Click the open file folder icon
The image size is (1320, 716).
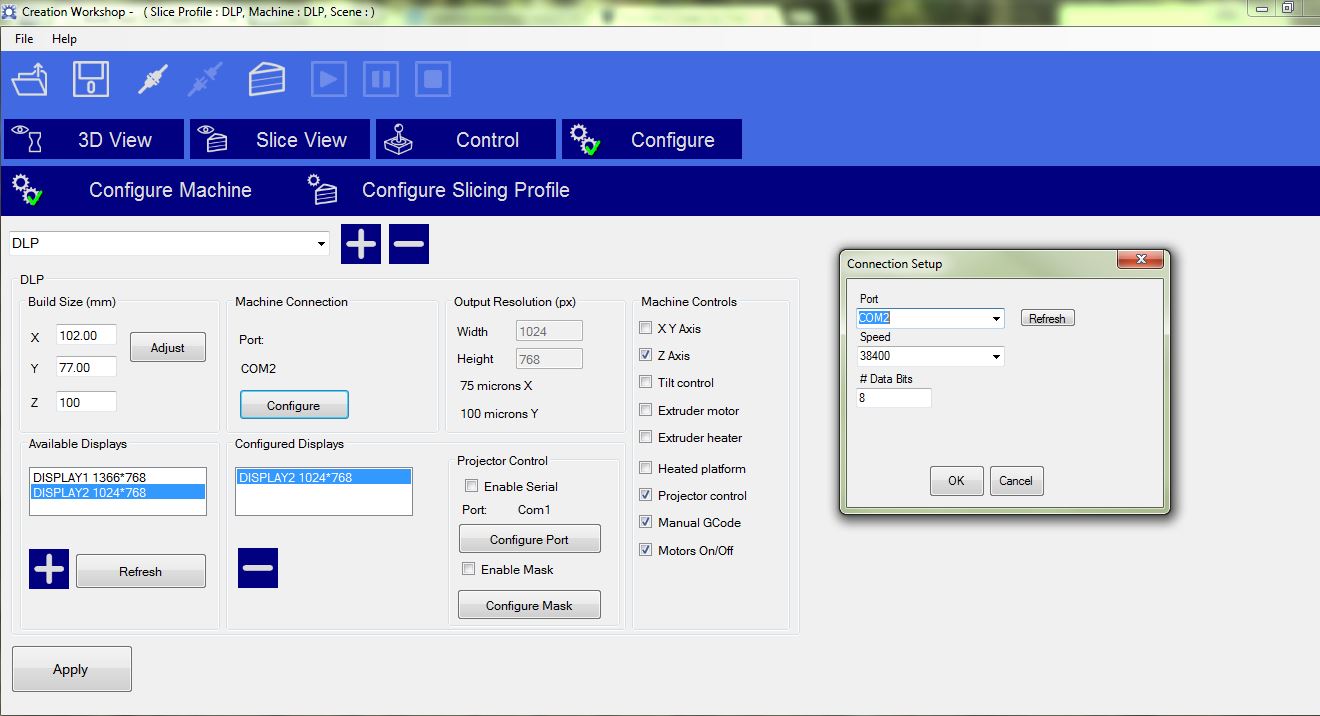[29, 79]
